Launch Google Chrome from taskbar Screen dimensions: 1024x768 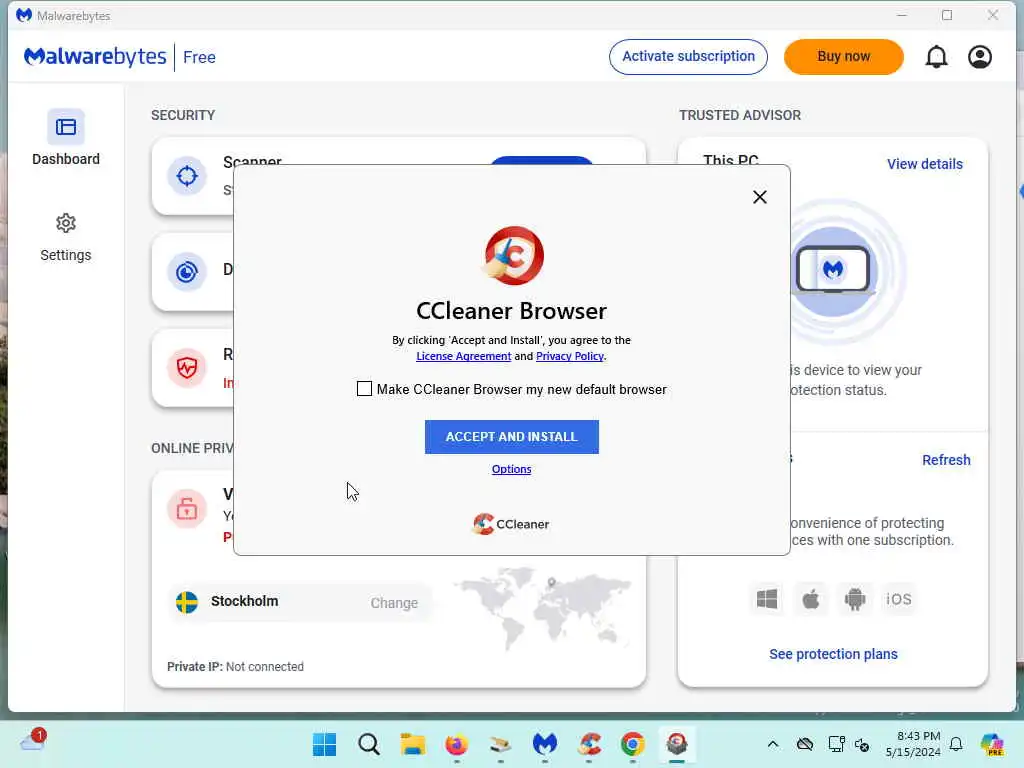(x=632, y=744)
